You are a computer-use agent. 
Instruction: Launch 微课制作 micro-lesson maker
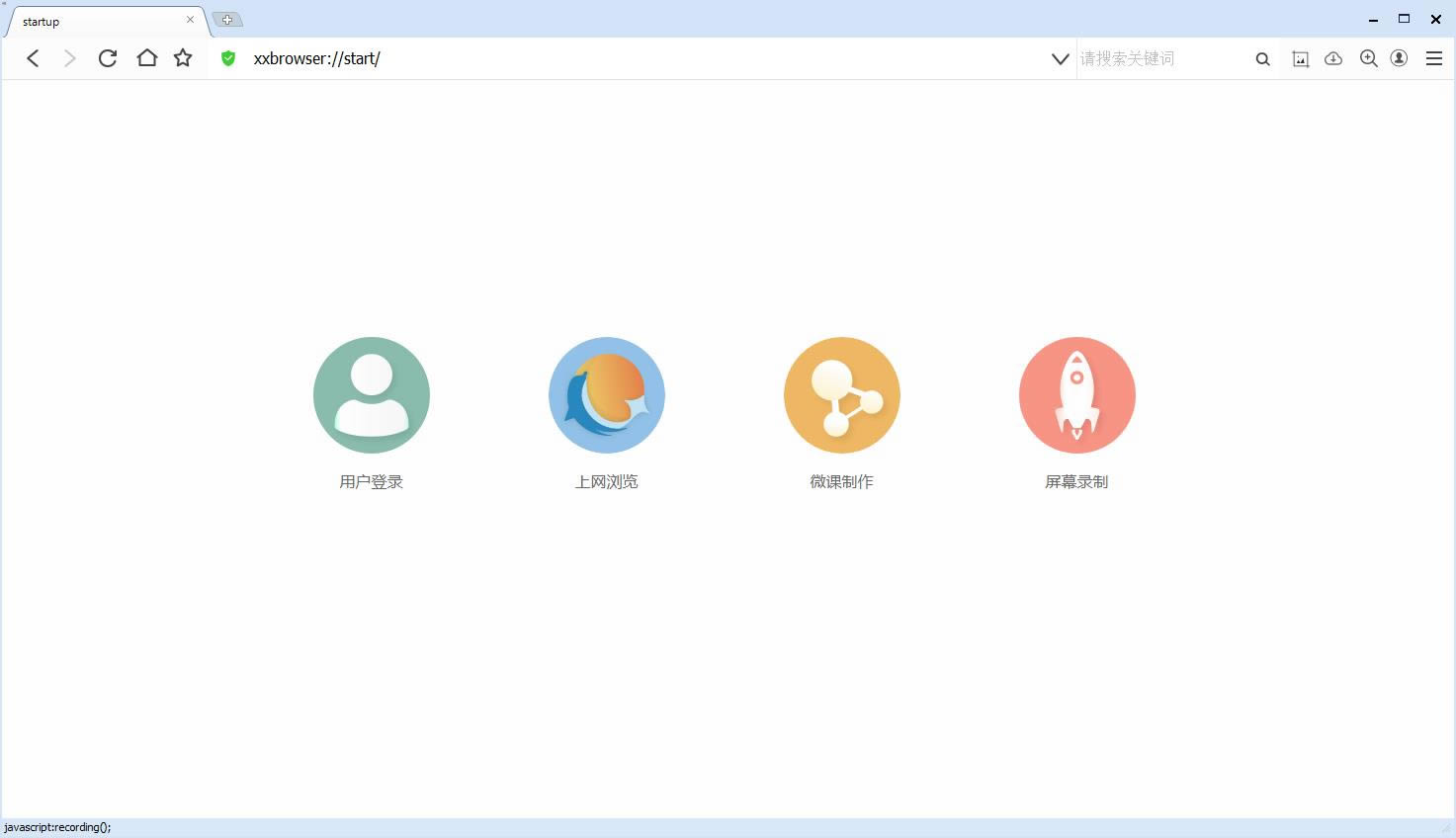pos(841,395)
